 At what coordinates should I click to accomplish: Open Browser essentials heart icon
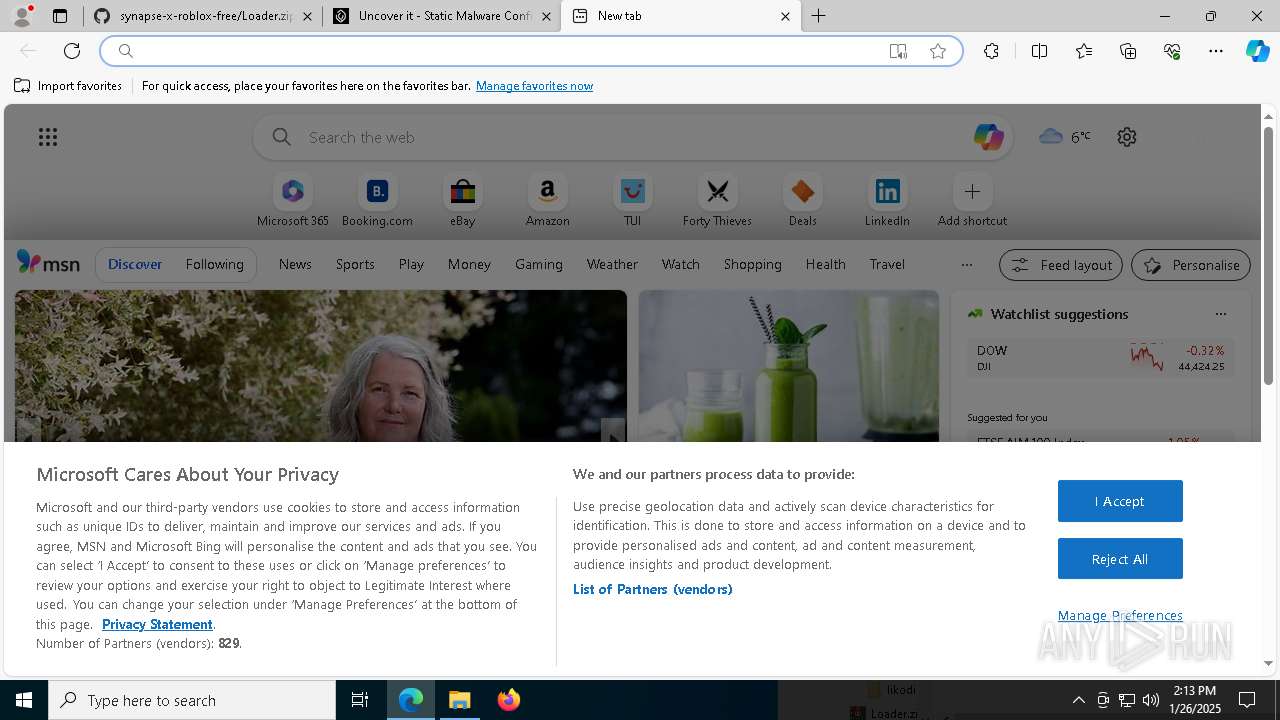1172,51
